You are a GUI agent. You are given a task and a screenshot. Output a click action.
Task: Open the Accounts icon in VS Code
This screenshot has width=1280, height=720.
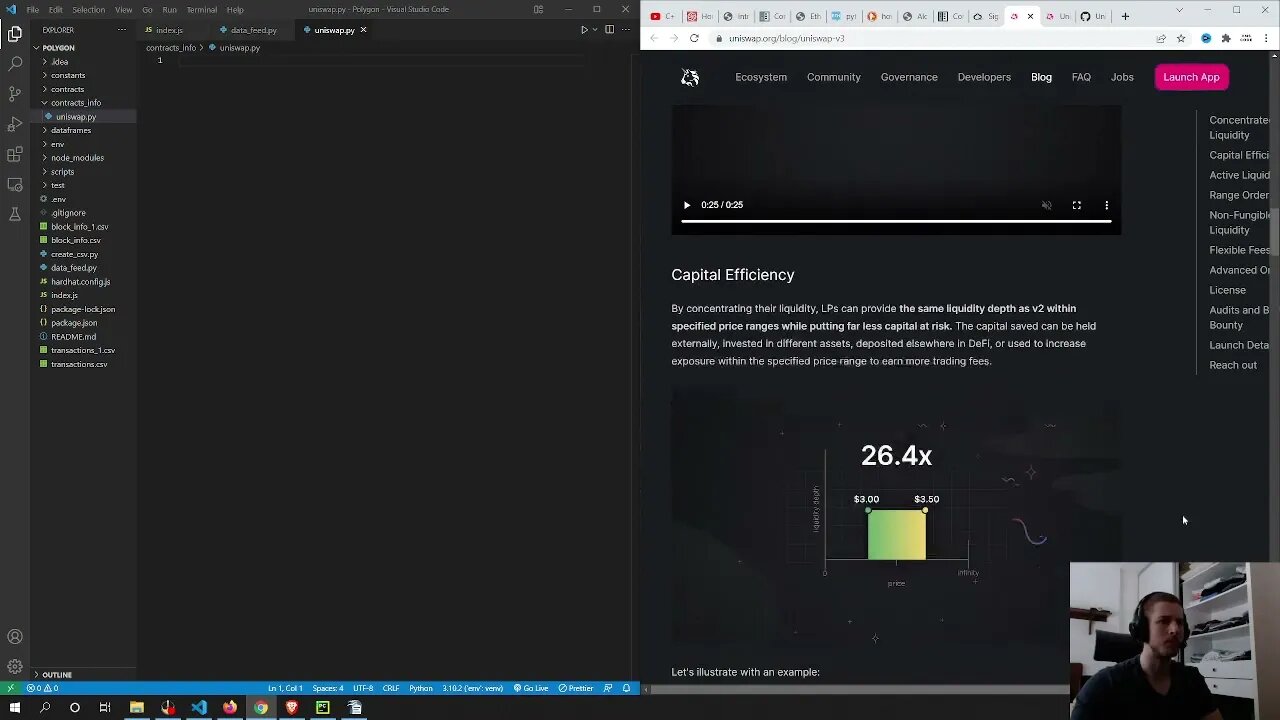point(14,636)
